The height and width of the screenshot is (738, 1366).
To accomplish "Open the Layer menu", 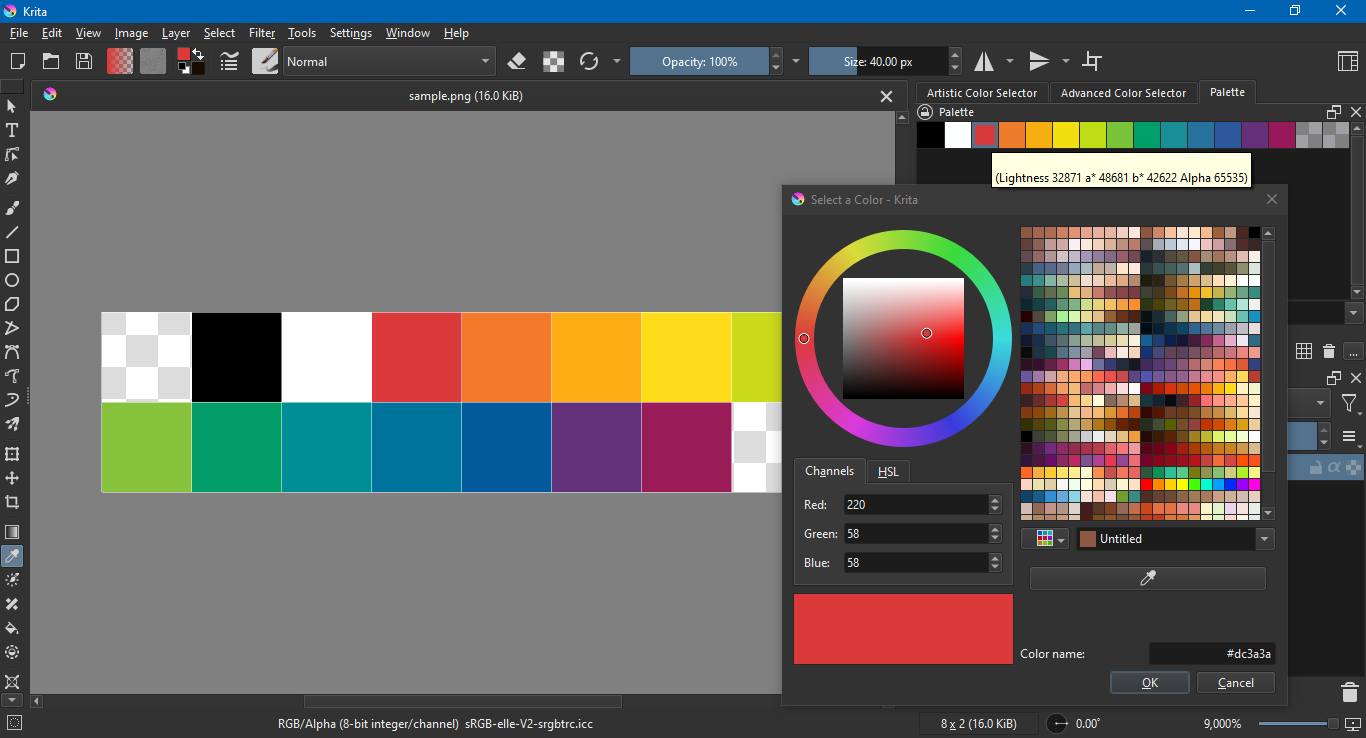I will (176, 33).
